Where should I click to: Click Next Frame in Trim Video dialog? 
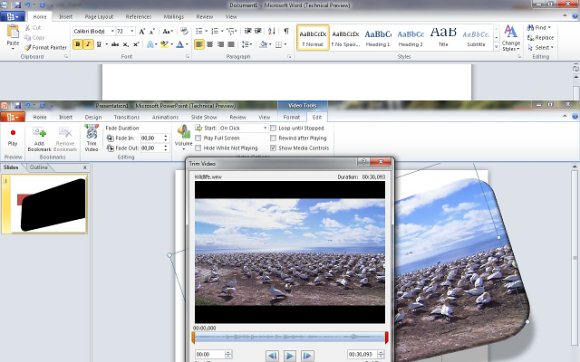tap(307, 356)
